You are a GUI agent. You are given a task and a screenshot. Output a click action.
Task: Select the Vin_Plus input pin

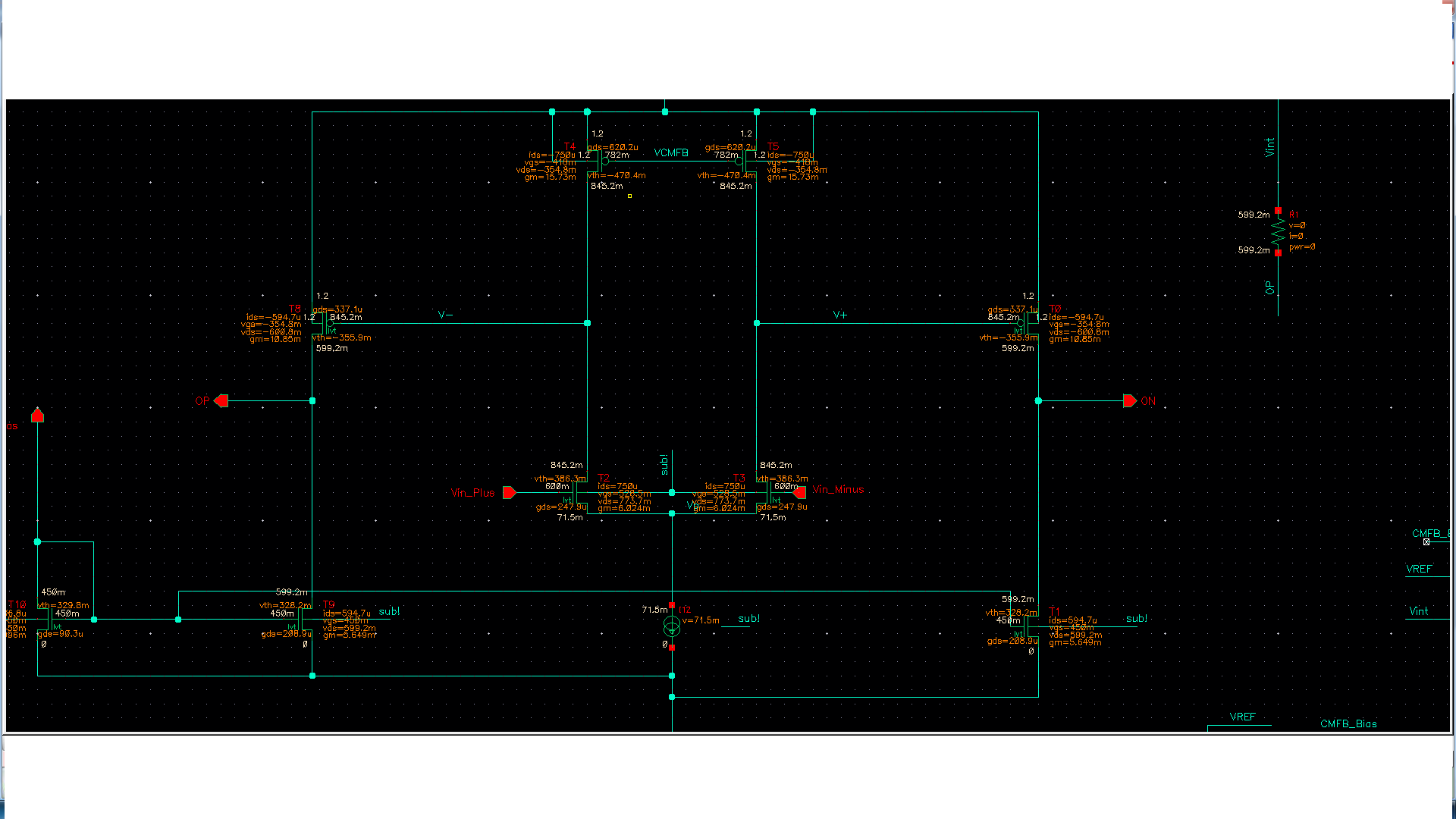point(510,493)
